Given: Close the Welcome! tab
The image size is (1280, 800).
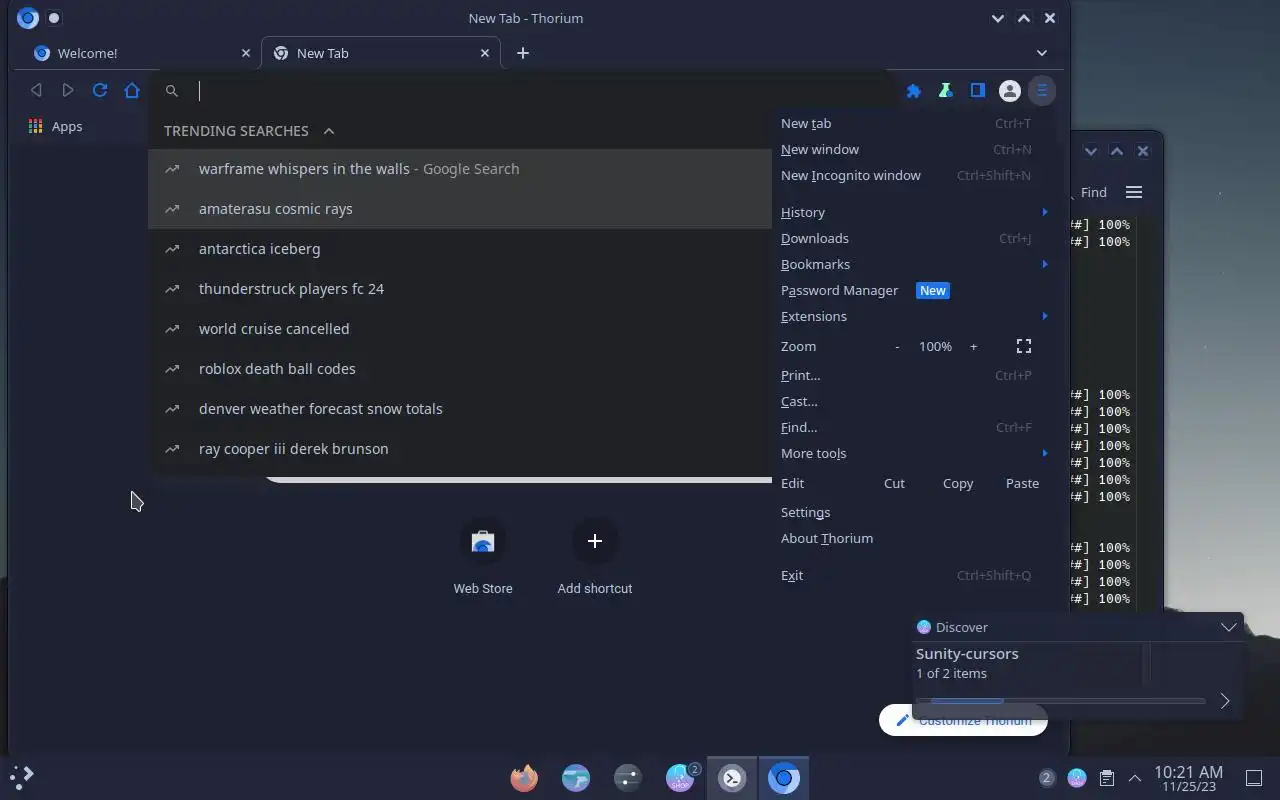Looking at the screenshot, I should tap(246, 53).
